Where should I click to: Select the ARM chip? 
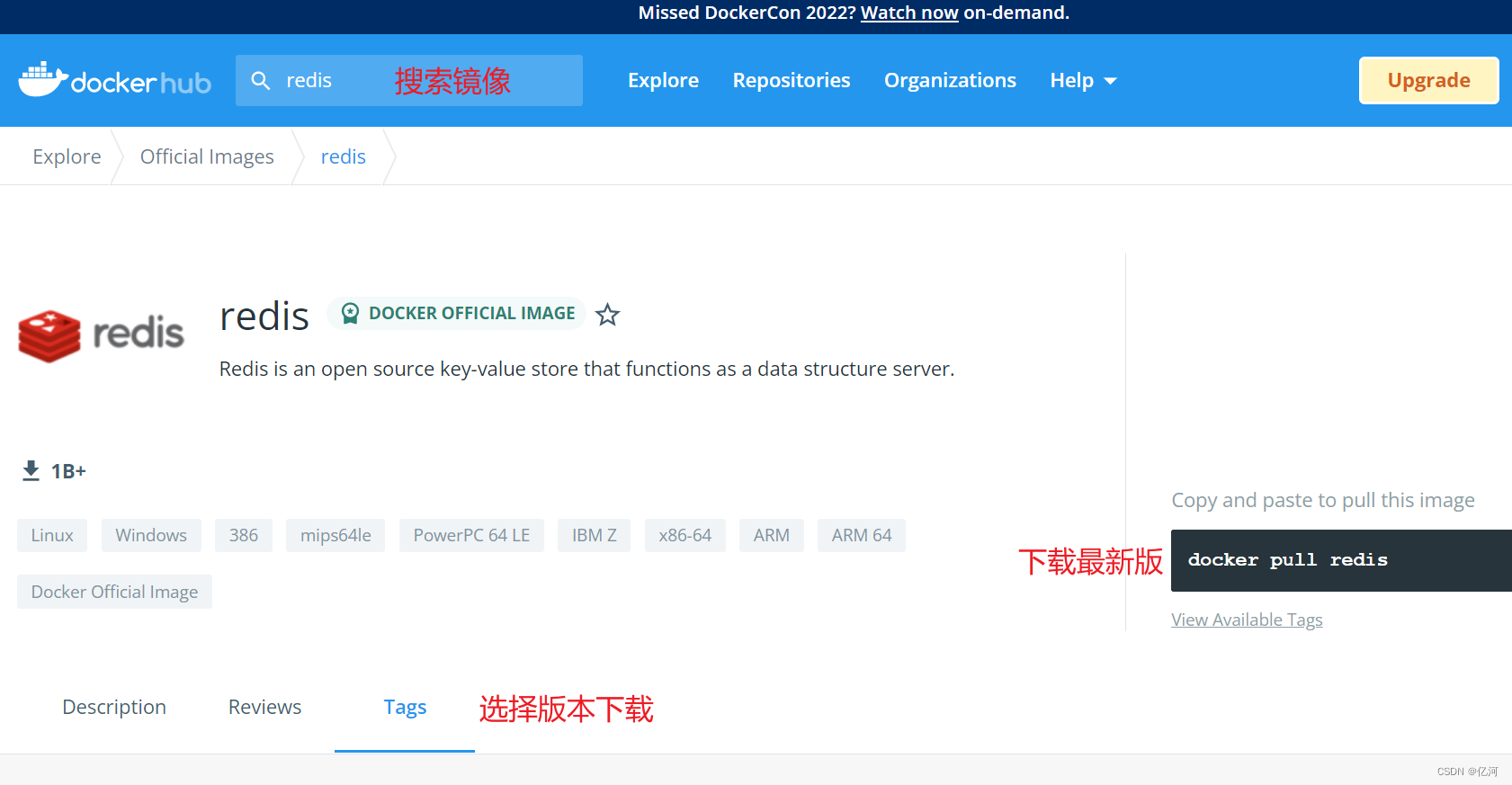(x=772, y=535)
